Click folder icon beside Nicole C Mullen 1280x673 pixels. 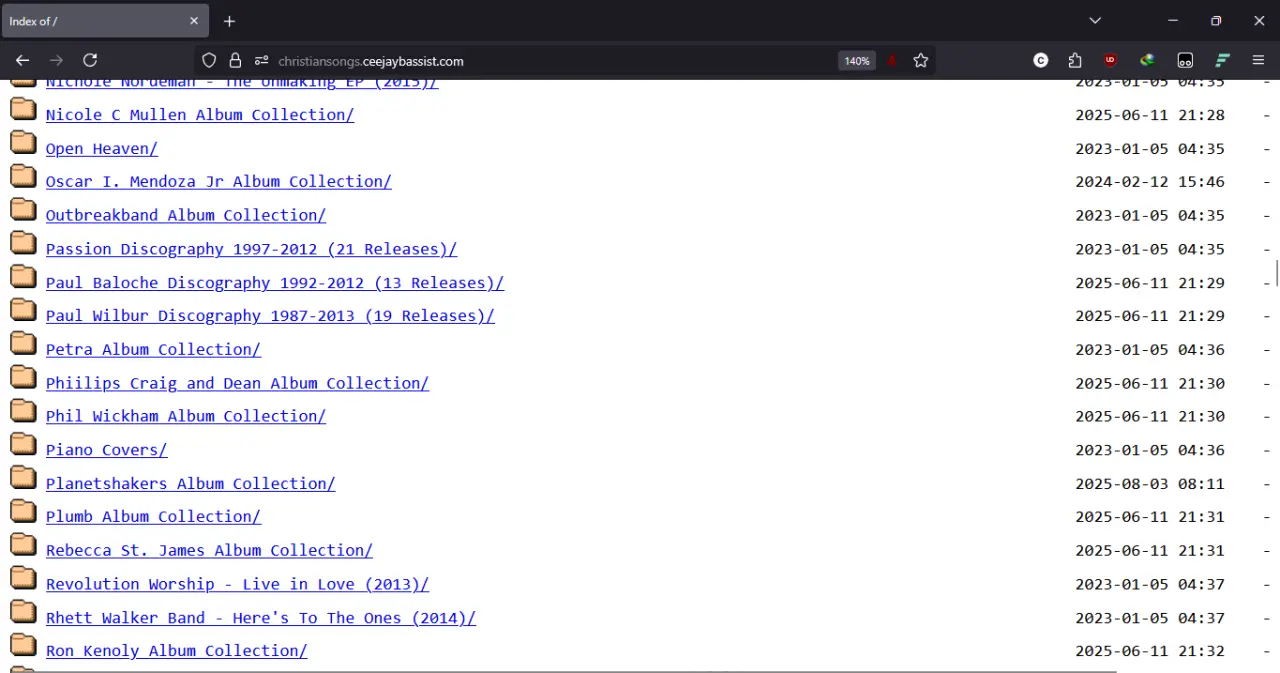click(24, 110)
